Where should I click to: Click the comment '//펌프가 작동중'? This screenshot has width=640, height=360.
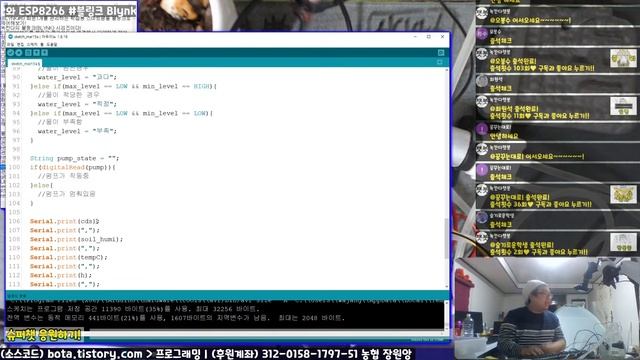click(x=63, y=176)
